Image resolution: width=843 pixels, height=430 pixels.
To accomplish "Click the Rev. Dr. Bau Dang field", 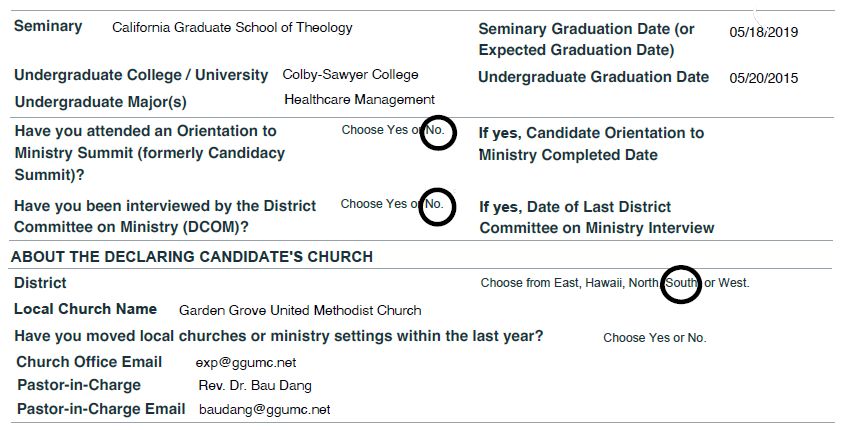I will [255, 385].
